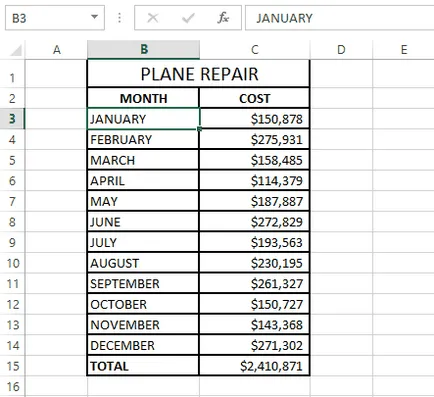Click the Cancel X icon in formula bar
Screen dimensions: 434x397
[x=153, y=18]
